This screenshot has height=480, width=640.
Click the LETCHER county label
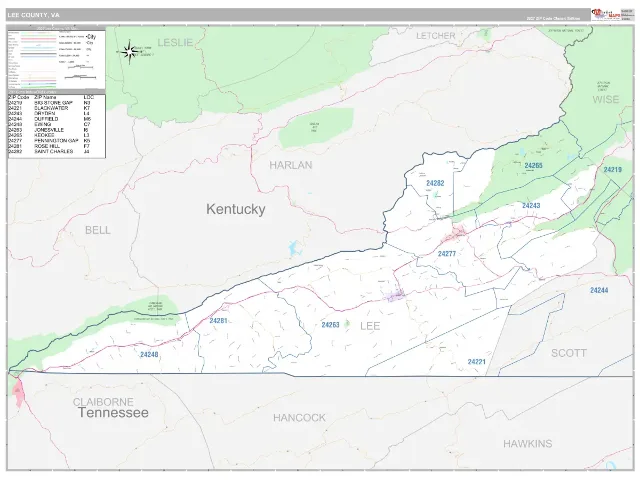click(436, 36)
